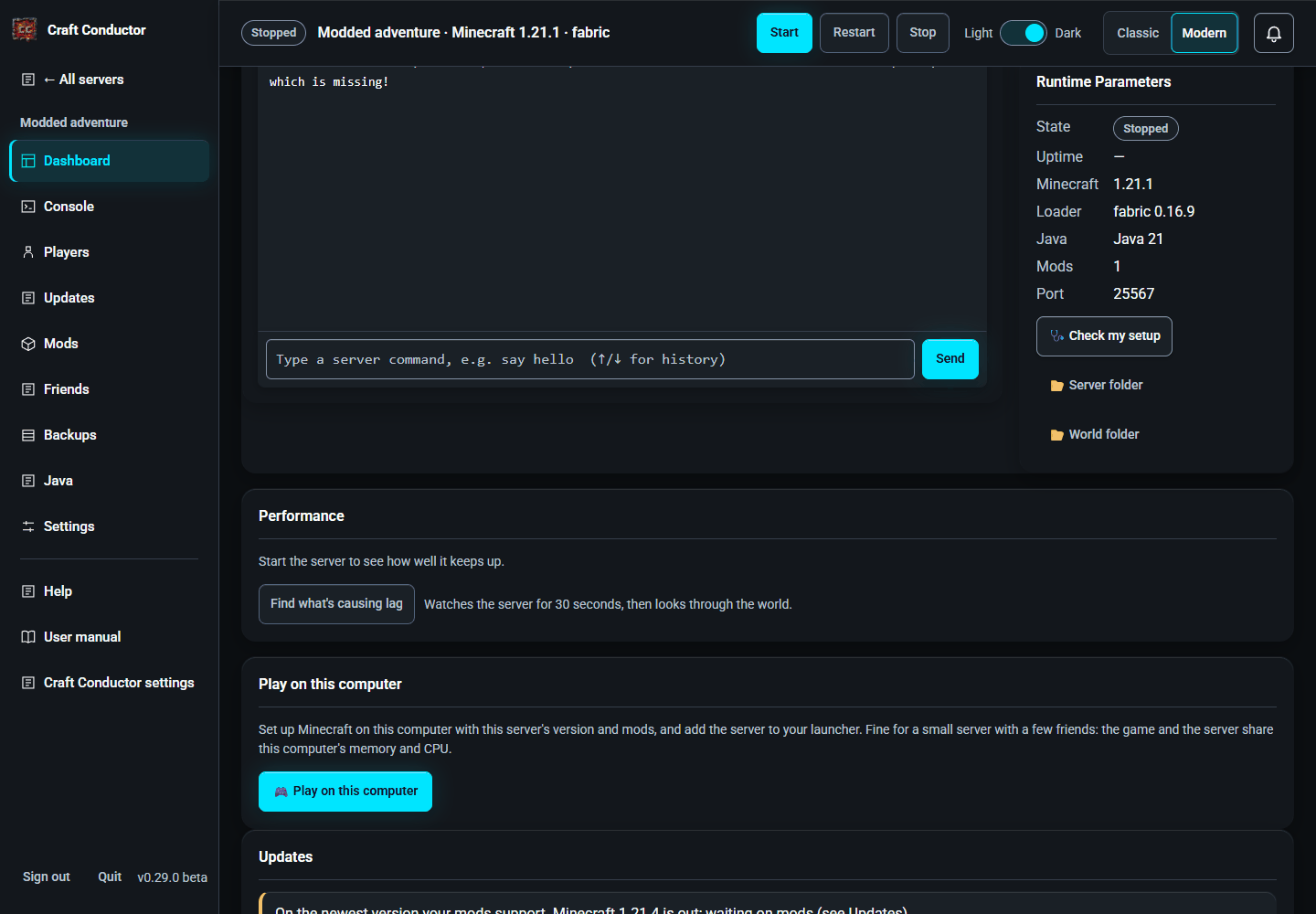The height and width of the screenshot is (914, 1316).
Task: Click the stethoscope icon in Check my setup
Action: click(x=1056, y=336)
